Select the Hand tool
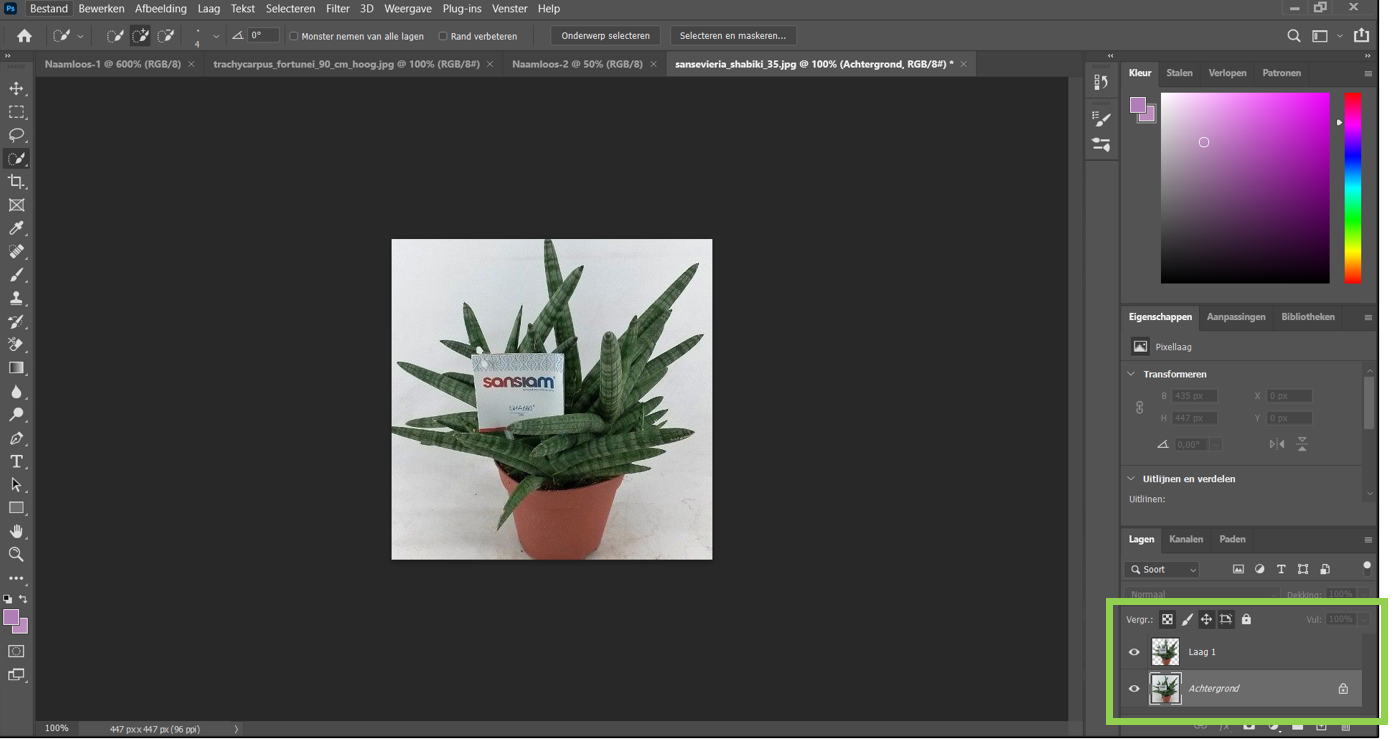 tap(17, 532)
